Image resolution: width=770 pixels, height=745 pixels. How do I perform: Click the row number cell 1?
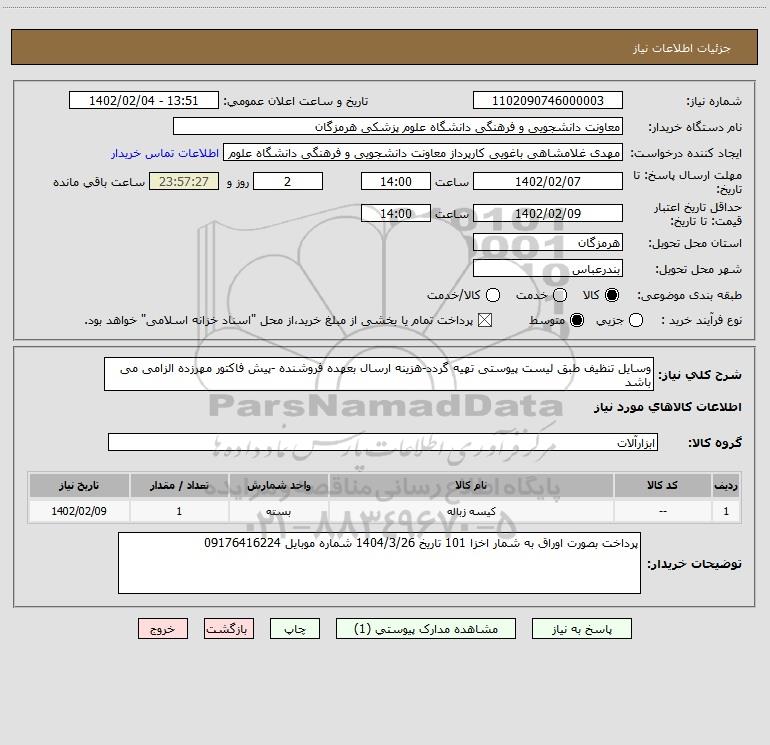(x=726, y=511)
